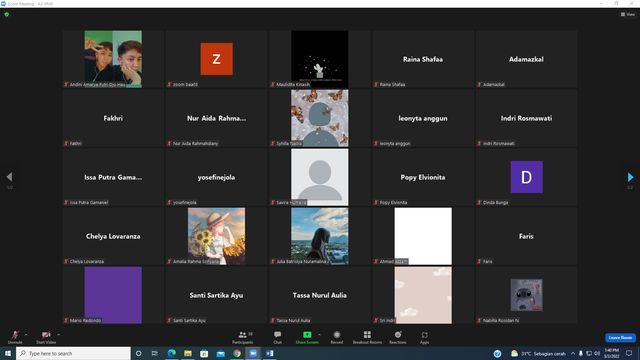
Task: Select Amalia Rahma sunflower picture tile
Action: point(216,236)
